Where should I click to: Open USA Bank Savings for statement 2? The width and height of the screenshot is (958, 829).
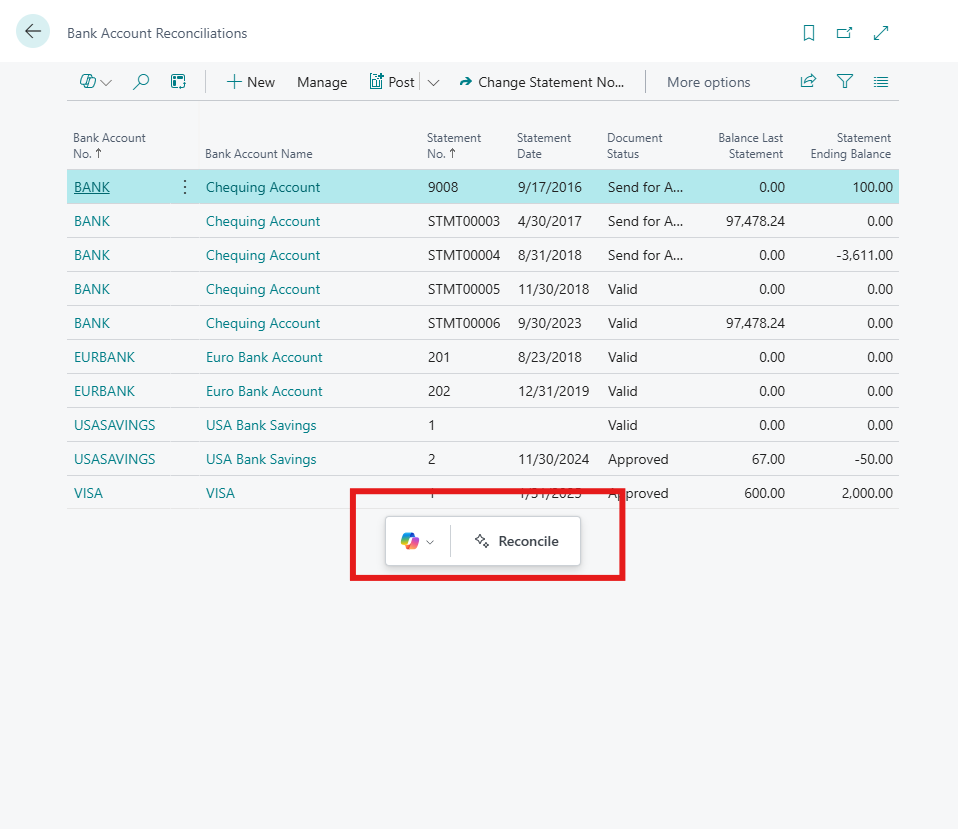[261, 459]
